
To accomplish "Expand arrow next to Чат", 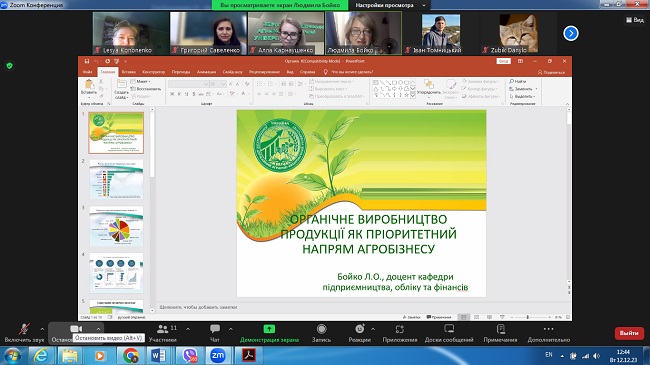I will pos(231,329).
